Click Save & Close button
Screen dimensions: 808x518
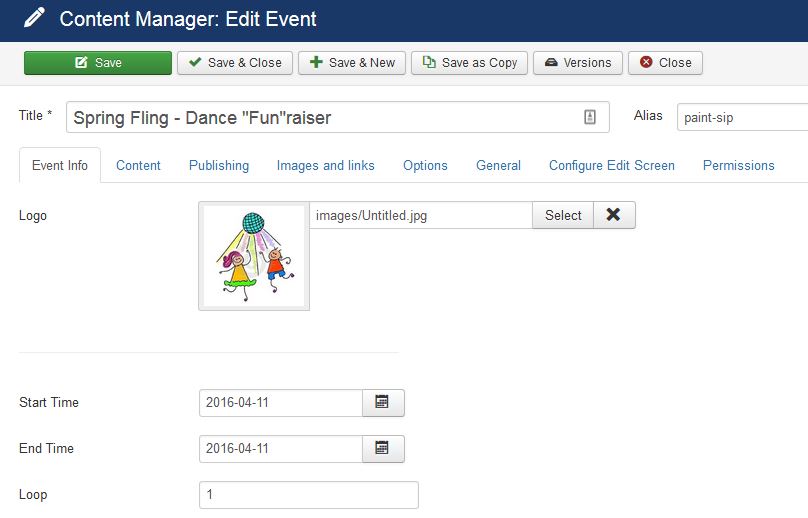[x=236, y=62]
